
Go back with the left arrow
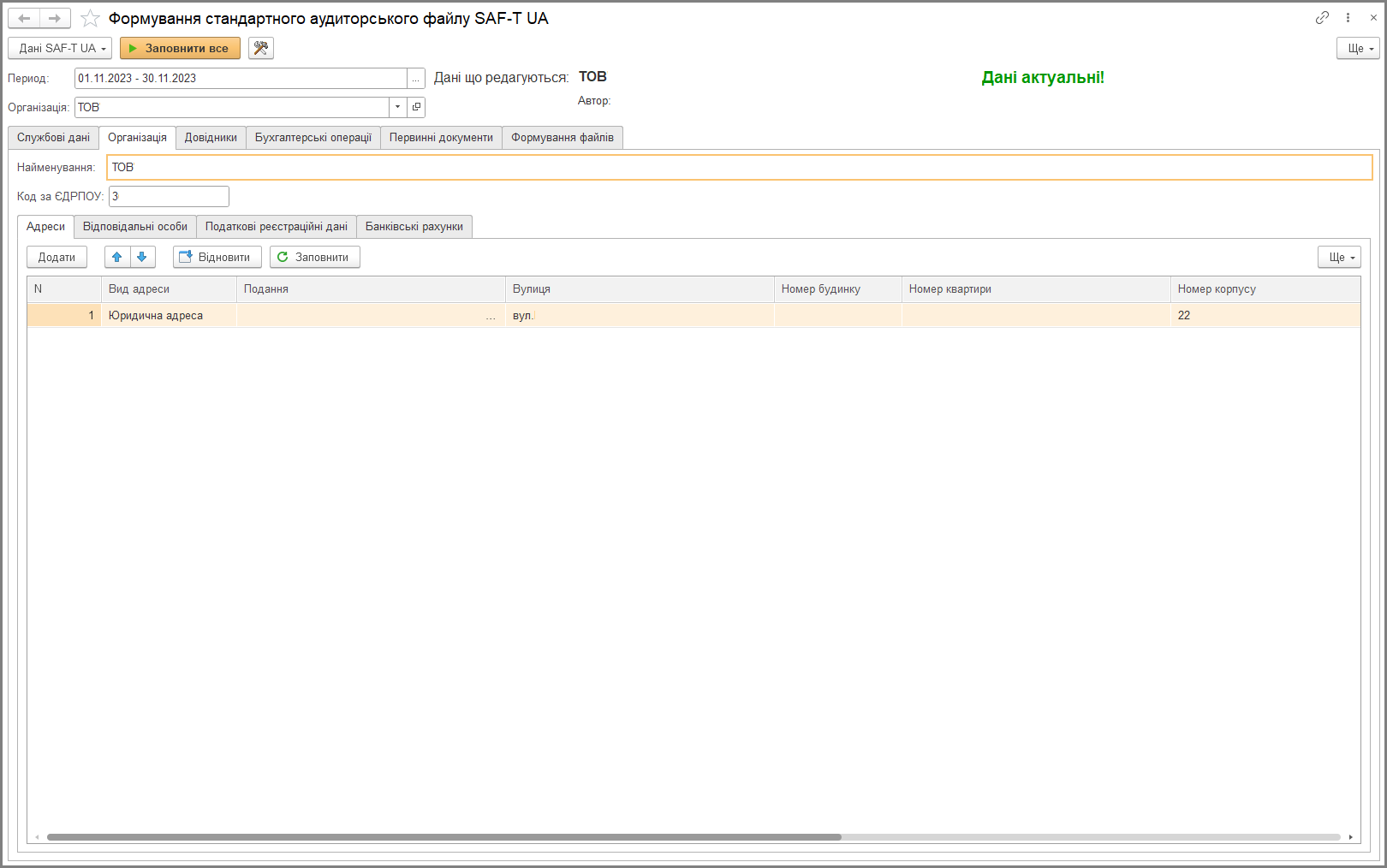[x=24, y=18]
